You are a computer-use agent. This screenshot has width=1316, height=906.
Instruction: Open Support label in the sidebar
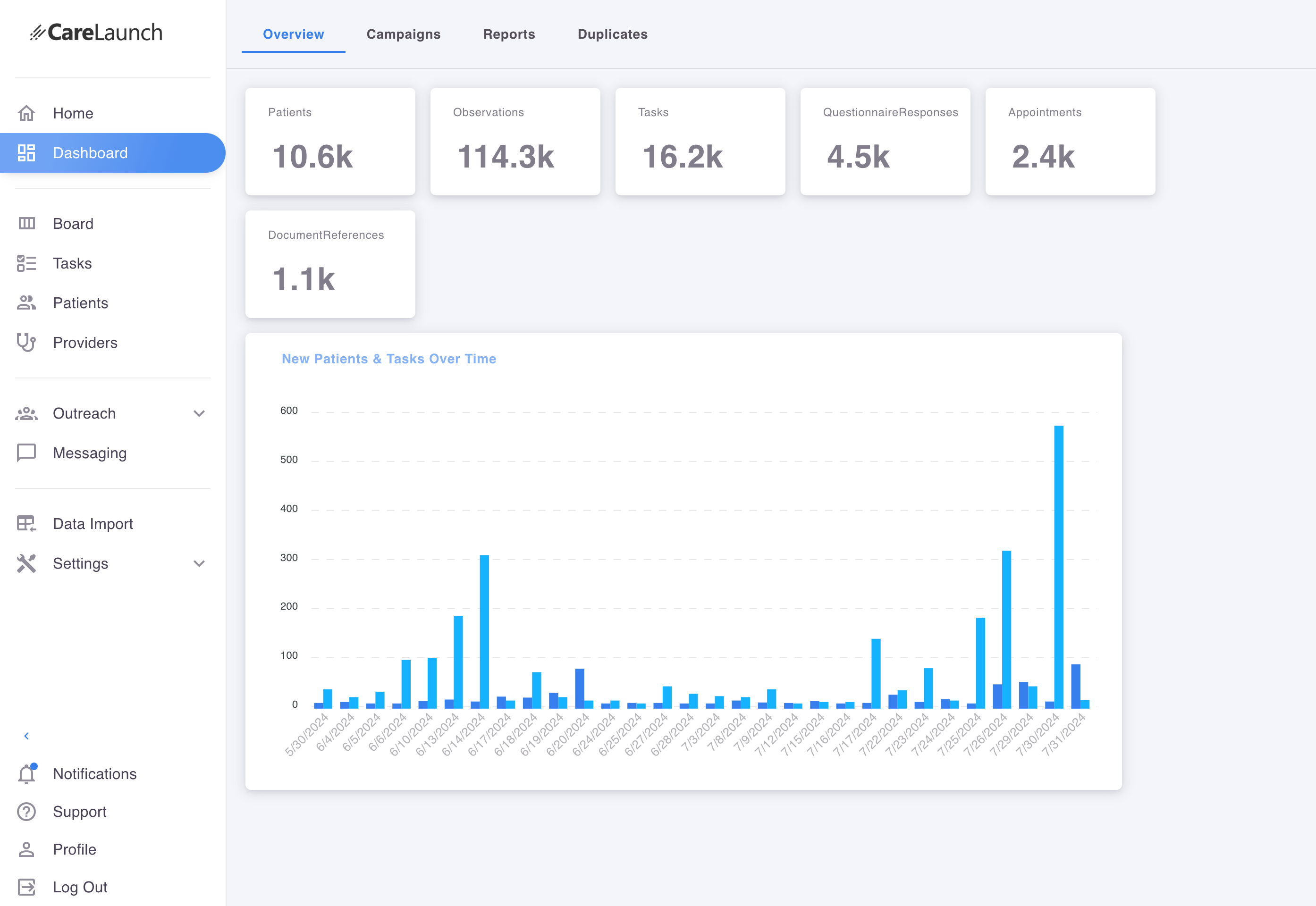(x=79, y=812)
